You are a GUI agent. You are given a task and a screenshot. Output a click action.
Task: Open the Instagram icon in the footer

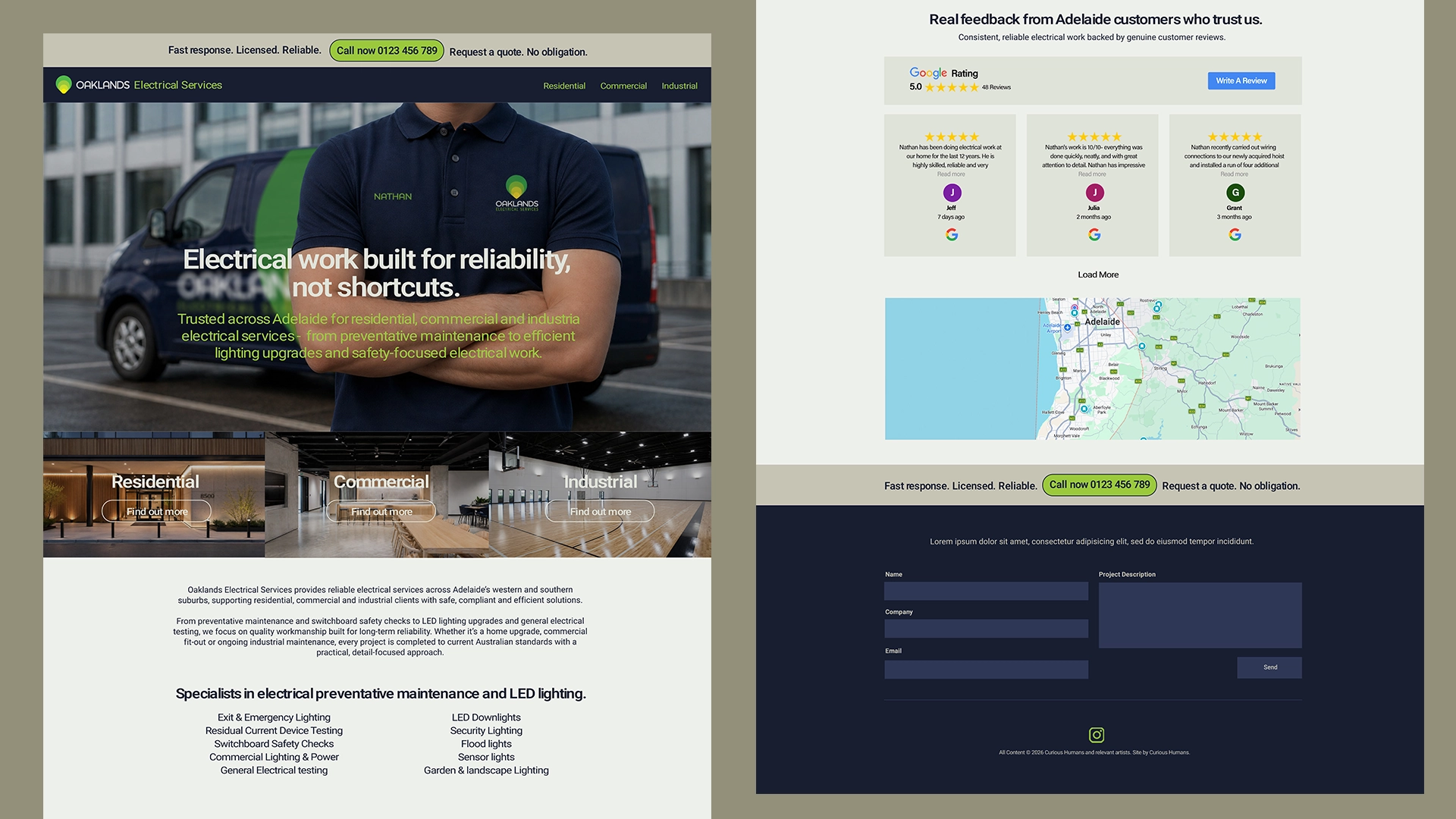pyautogui.click(x=1097, y=735)
